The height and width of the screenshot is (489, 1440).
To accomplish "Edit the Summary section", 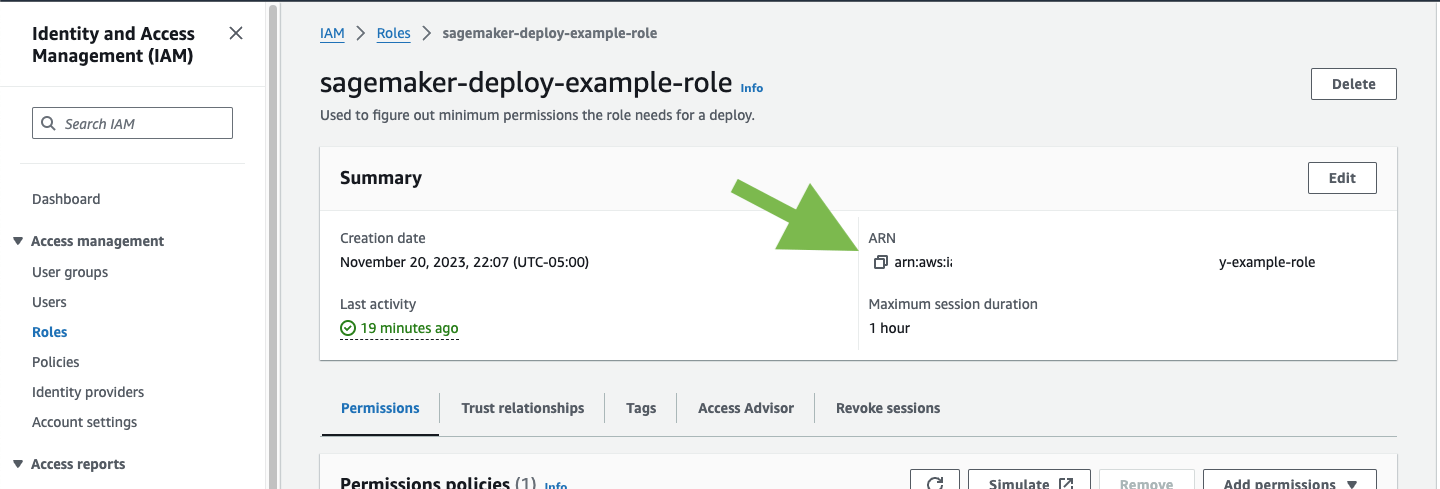I will click(x=1342, y=178).
